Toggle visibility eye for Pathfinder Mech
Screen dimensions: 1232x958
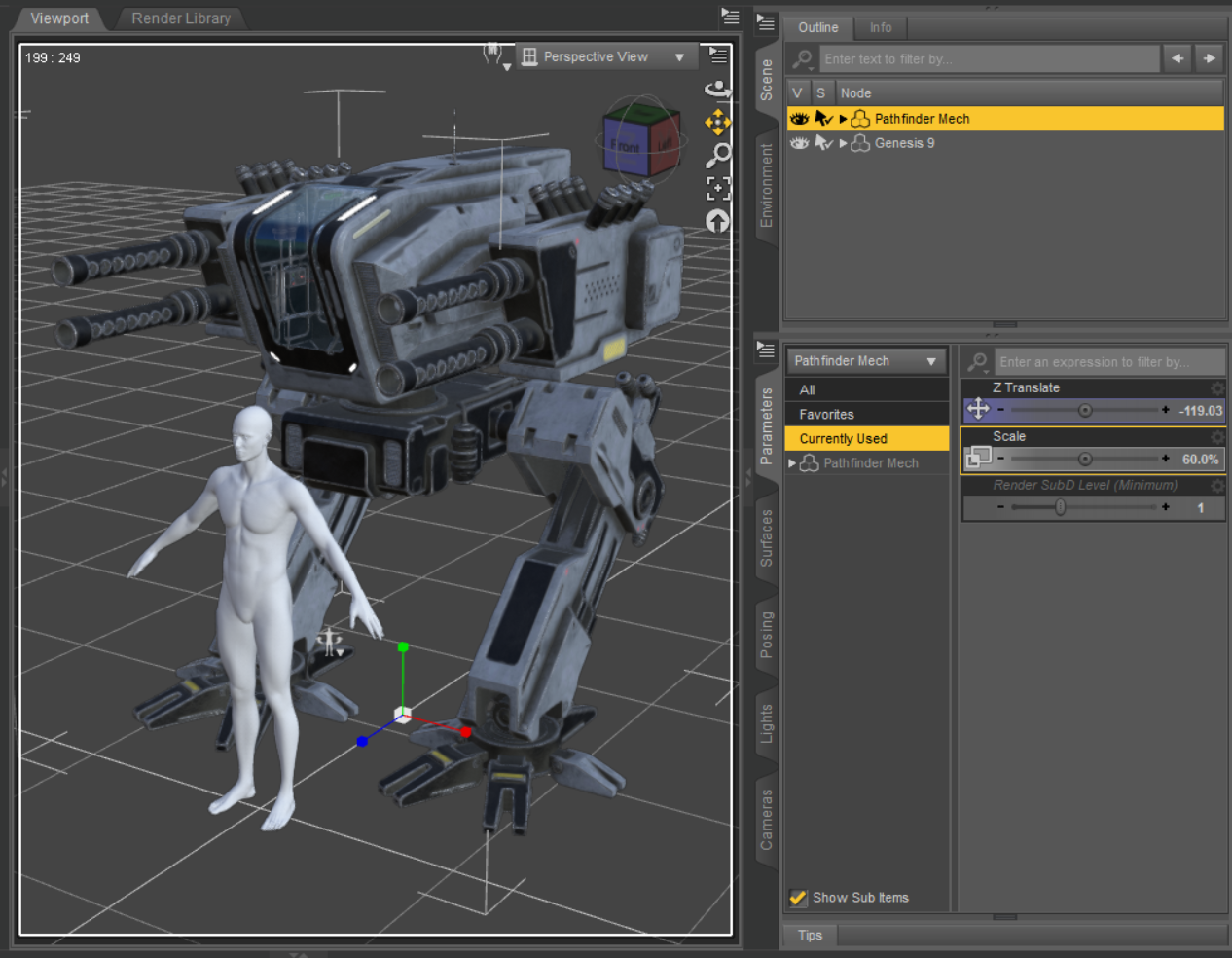(x=799, y=119)
